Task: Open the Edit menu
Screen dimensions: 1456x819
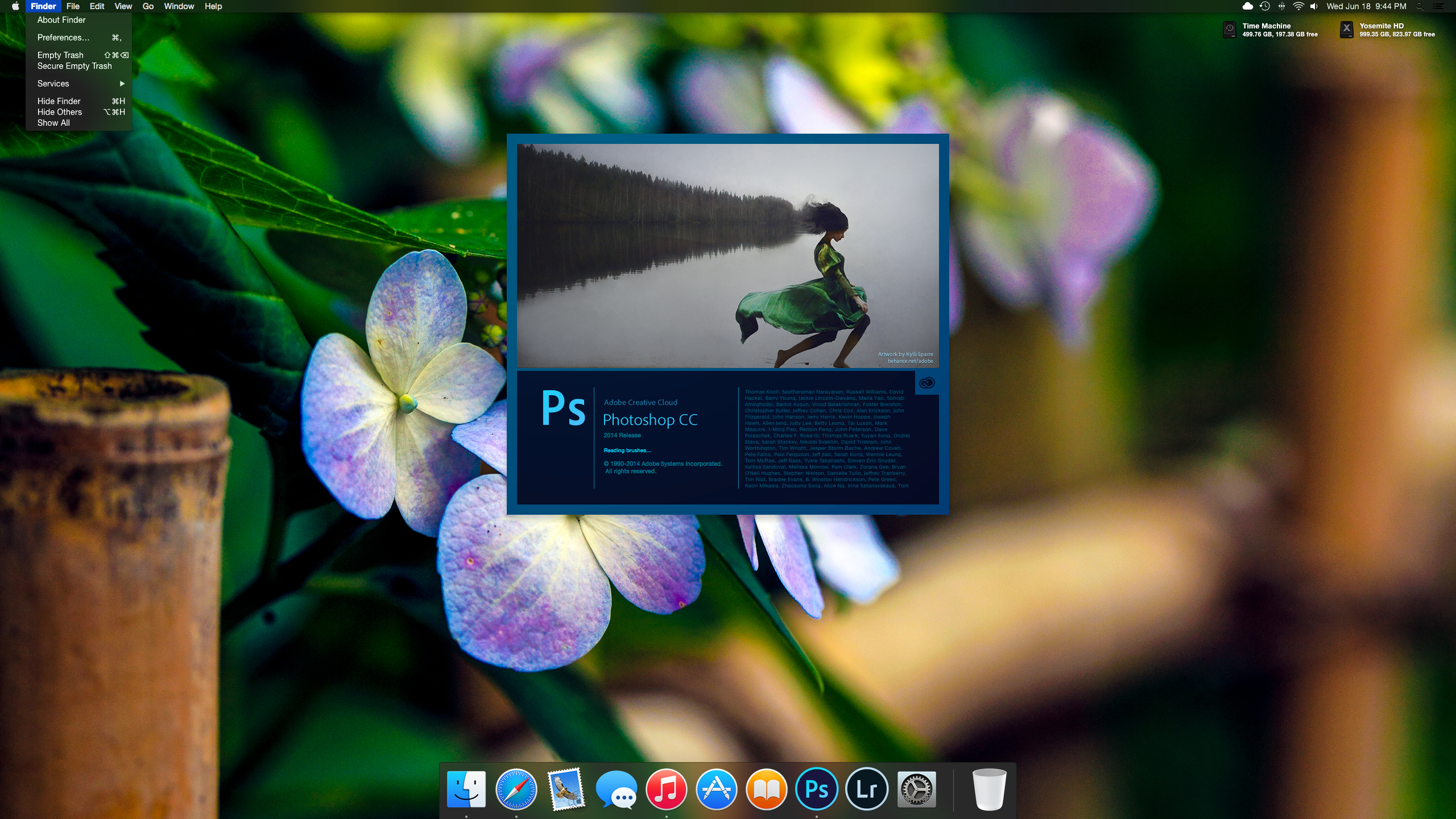Action: (97, 6)
